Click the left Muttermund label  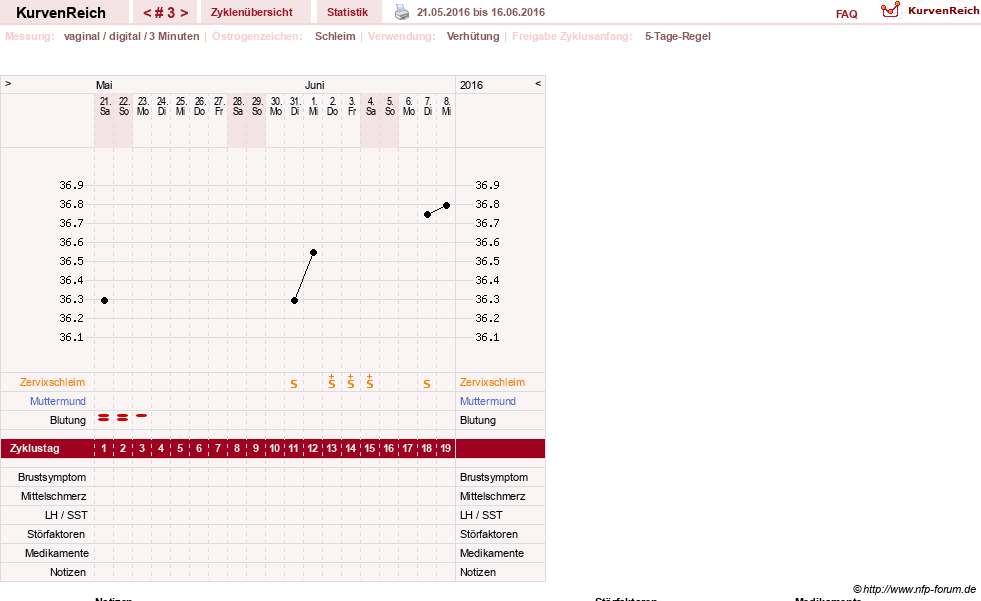(58, 401)
